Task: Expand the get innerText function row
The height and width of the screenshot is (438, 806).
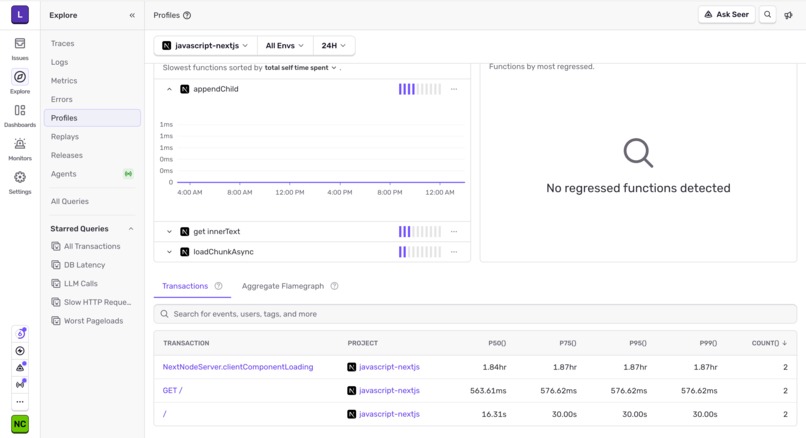Action: click(169, 231)
